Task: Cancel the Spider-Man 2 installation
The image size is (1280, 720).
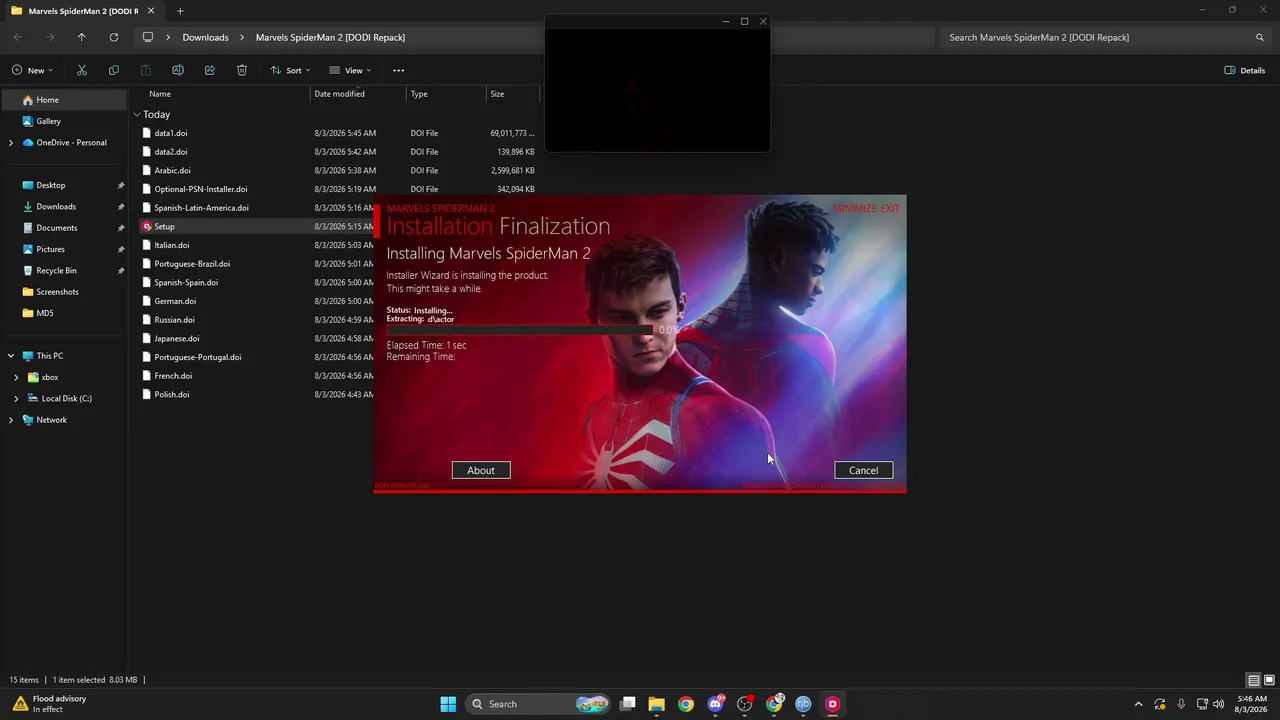Action: coord(863,470)
